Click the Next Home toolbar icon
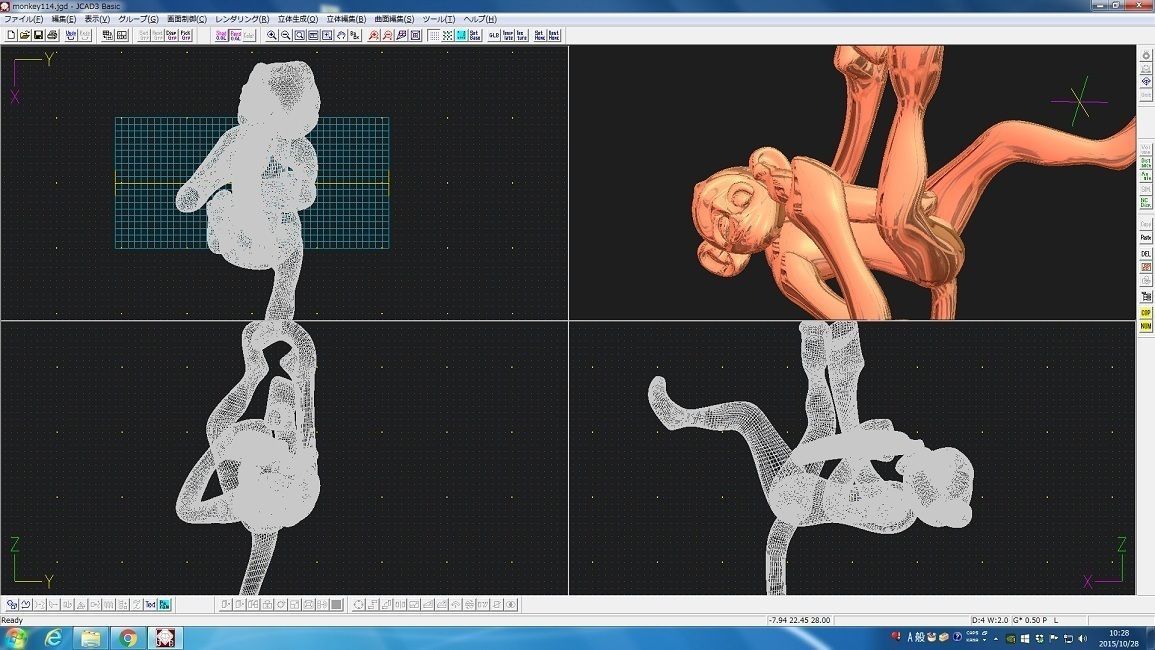The width and height of the screenshot is (1155, 650). tap(554, 35)
